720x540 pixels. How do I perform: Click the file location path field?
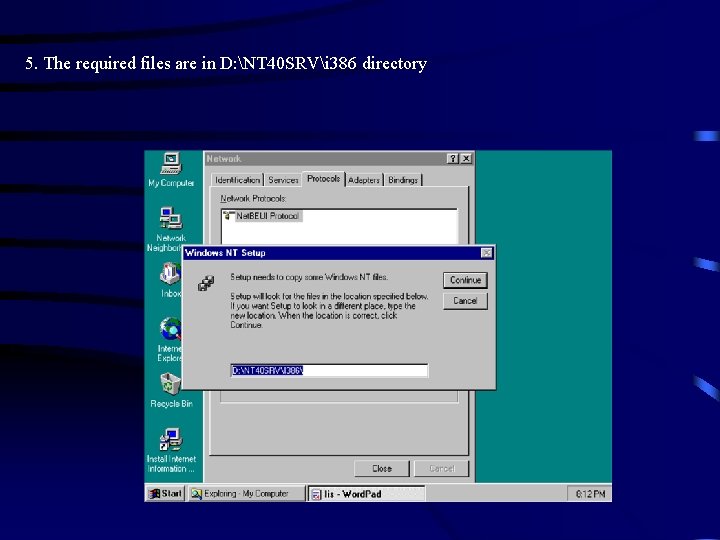coord(329,371)
